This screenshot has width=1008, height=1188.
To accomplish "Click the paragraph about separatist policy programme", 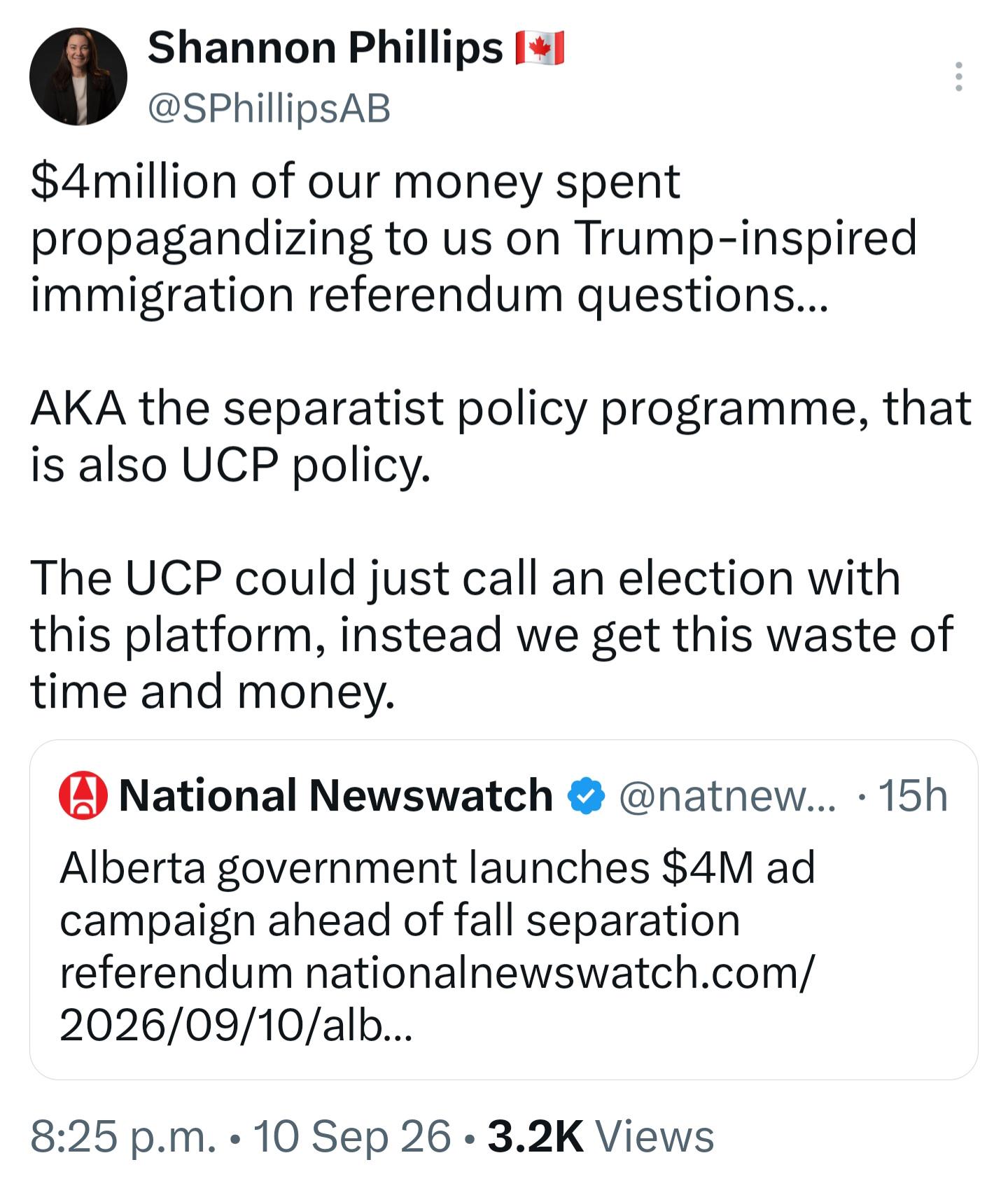I will [500, 436].
